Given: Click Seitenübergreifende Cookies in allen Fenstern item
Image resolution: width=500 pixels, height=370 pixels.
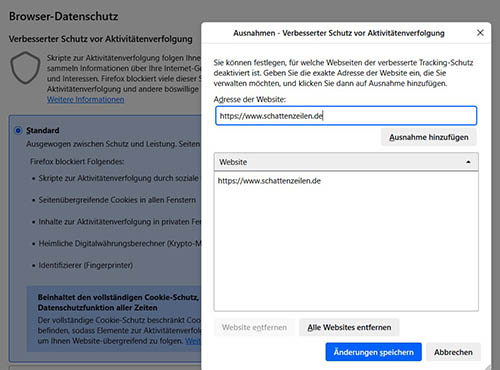Looking at the screenshot, I should pos(117,200).
